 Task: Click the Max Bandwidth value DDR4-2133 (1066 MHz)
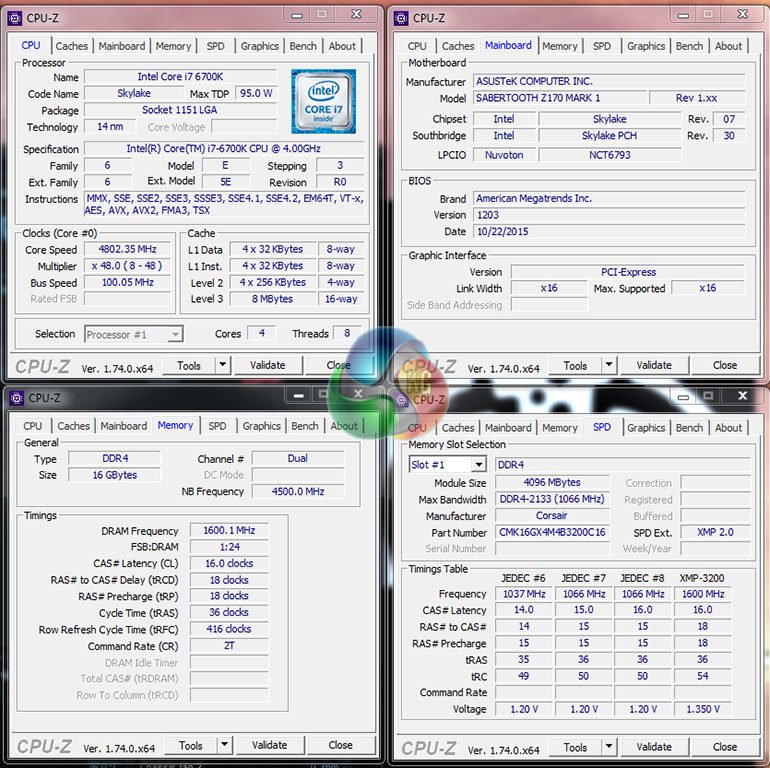[x=552, y=499]
